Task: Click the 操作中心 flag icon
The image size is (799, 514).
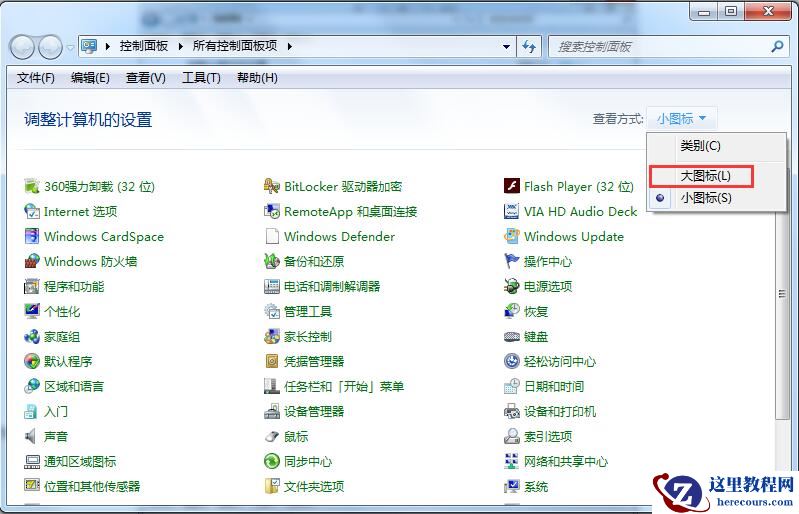Action: point(512,261)
